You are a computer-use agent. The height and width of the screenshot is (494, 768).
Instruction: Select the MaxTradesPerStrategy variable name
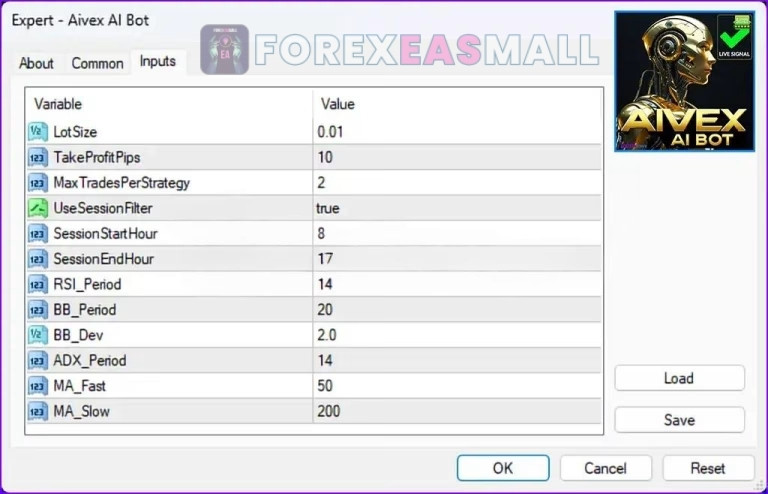pos(121,183)
